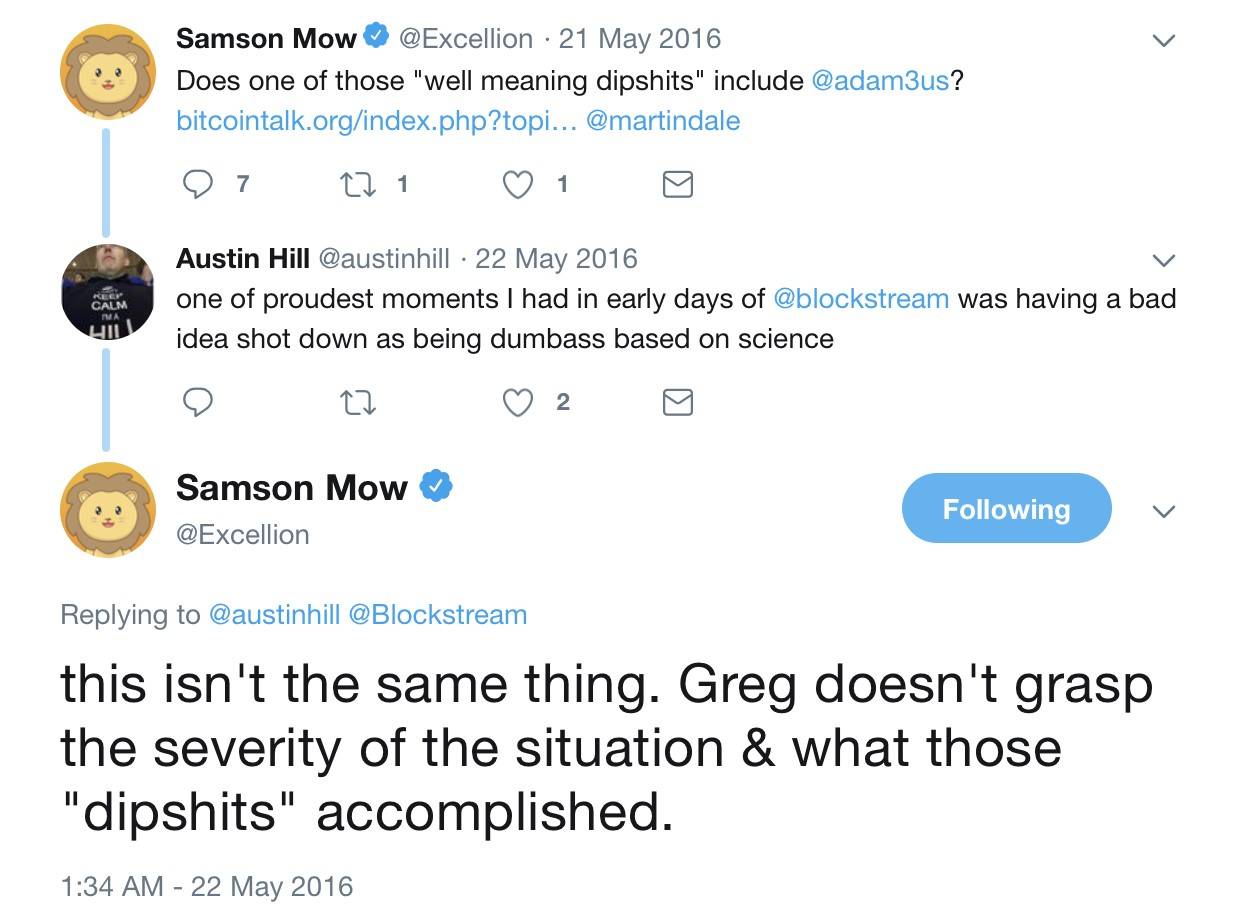Viewport: 1240px width, 912px height.
Task: Visit @adam3us mention in first tweet
Action: (880, 80)
